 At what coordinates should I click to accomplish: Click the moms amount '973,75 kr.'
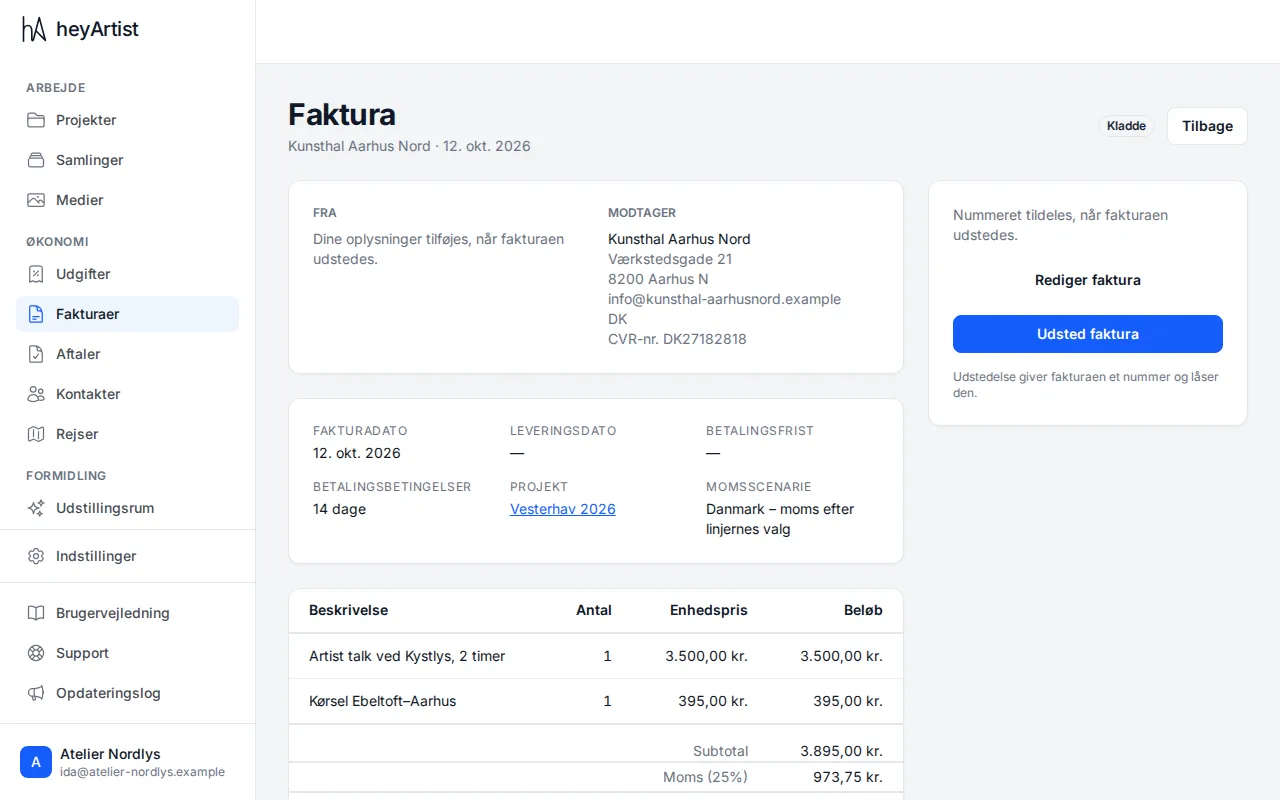849,777
